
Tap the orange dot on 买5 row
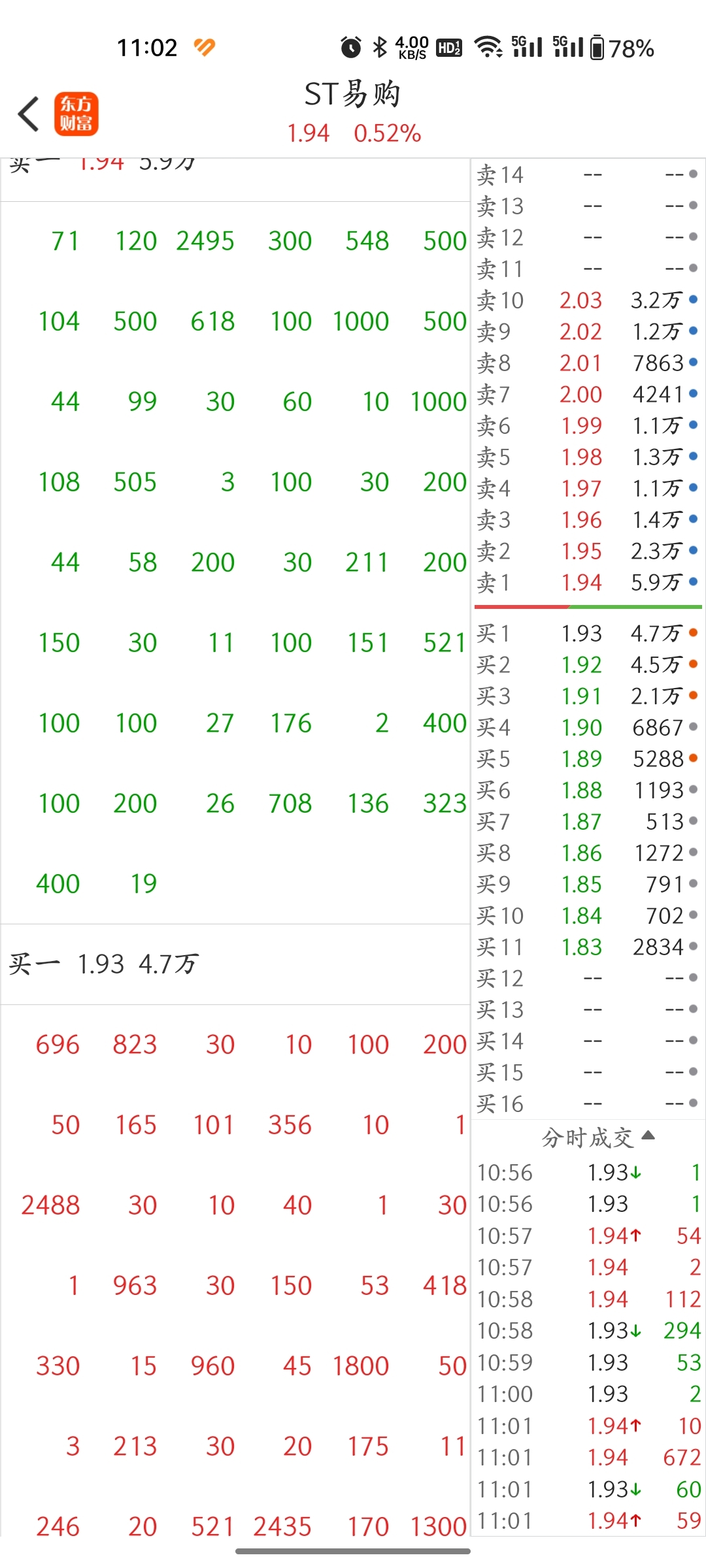click(693, 758)
